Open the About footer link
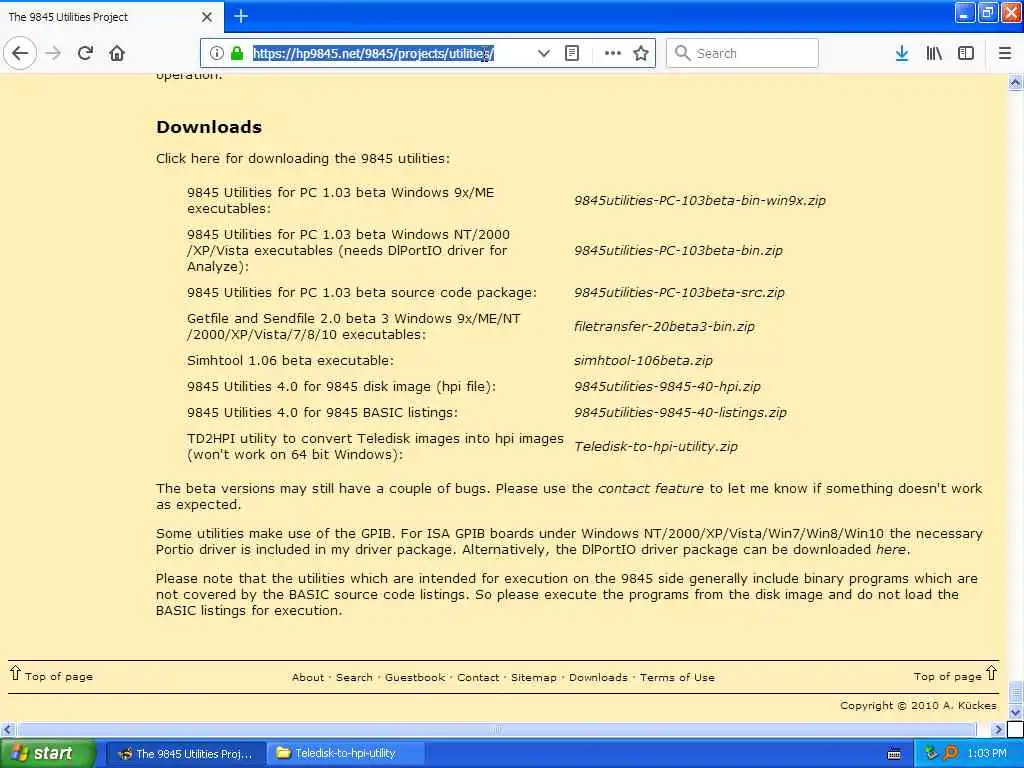The height and width of the screenshot is (768, 1024). (308, 677)
